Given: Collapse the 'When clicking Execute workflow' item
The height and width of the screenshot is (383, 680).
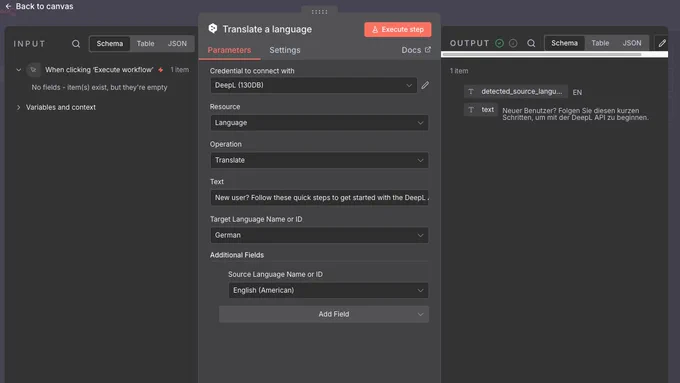Looking at the screenshot, I should pos(18,70).
